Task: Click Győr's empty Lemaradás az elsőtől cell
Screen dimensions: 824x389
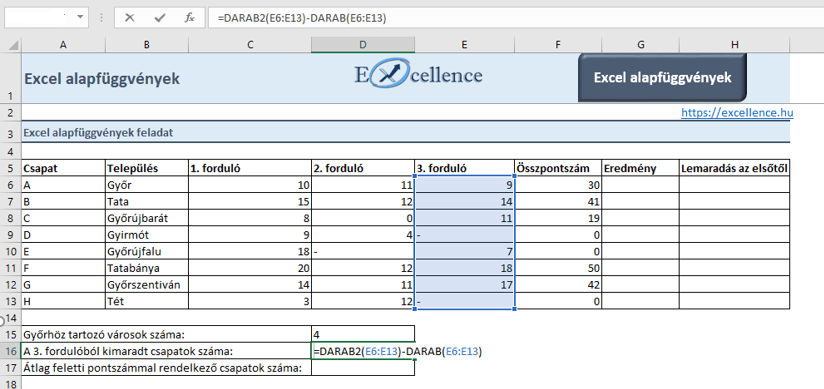Action: point(734,185)
